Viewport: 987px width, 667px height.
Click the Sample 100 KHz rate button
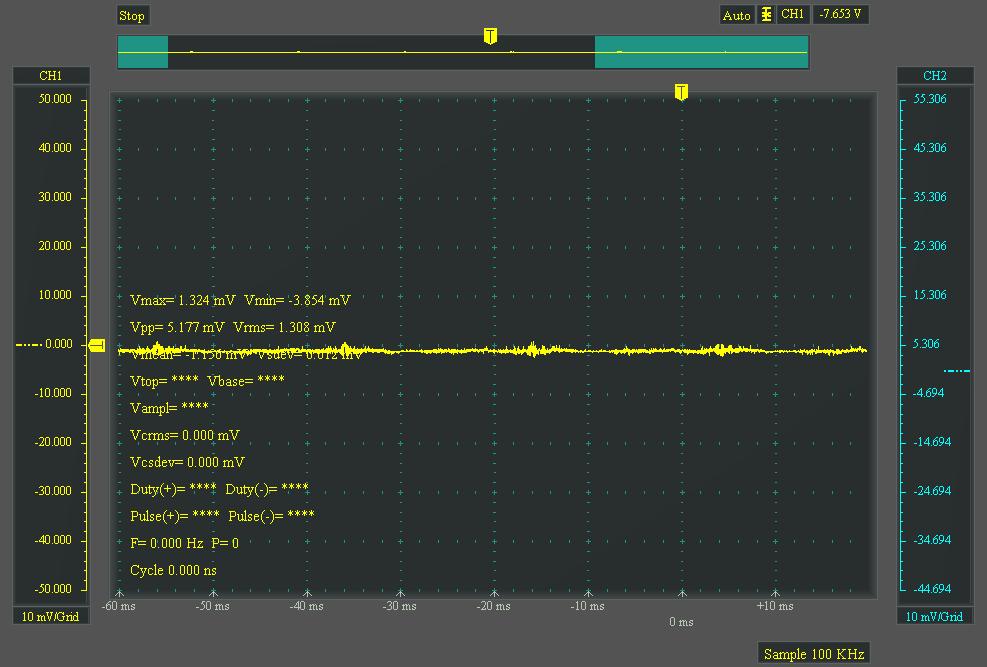812,654
